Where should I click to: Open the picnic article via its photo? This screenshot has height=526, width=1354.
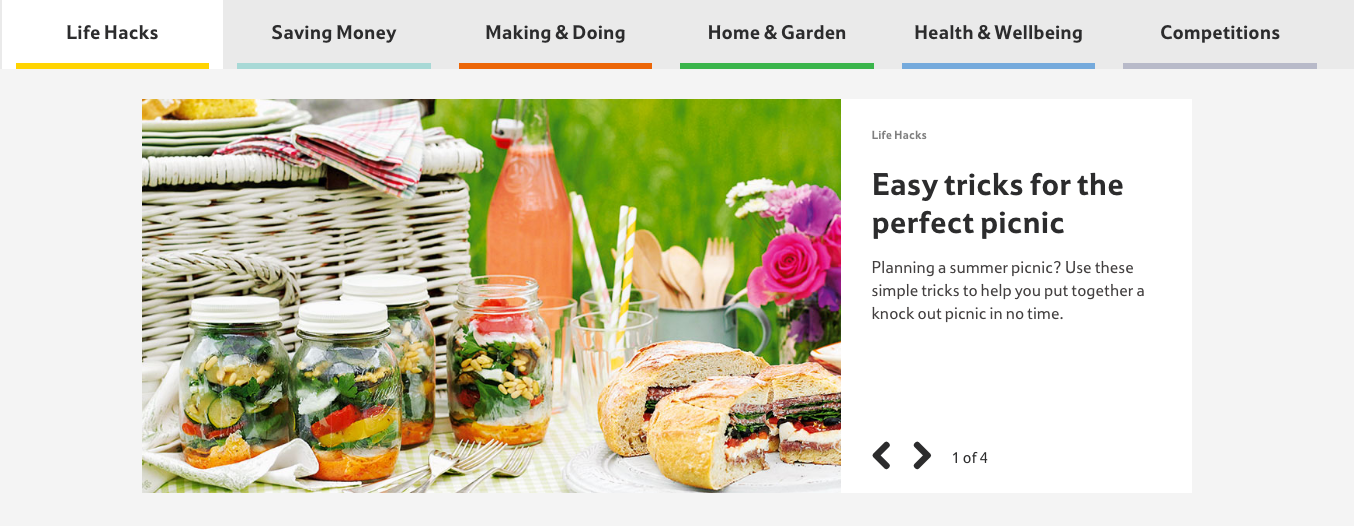(x=491, y=296)
